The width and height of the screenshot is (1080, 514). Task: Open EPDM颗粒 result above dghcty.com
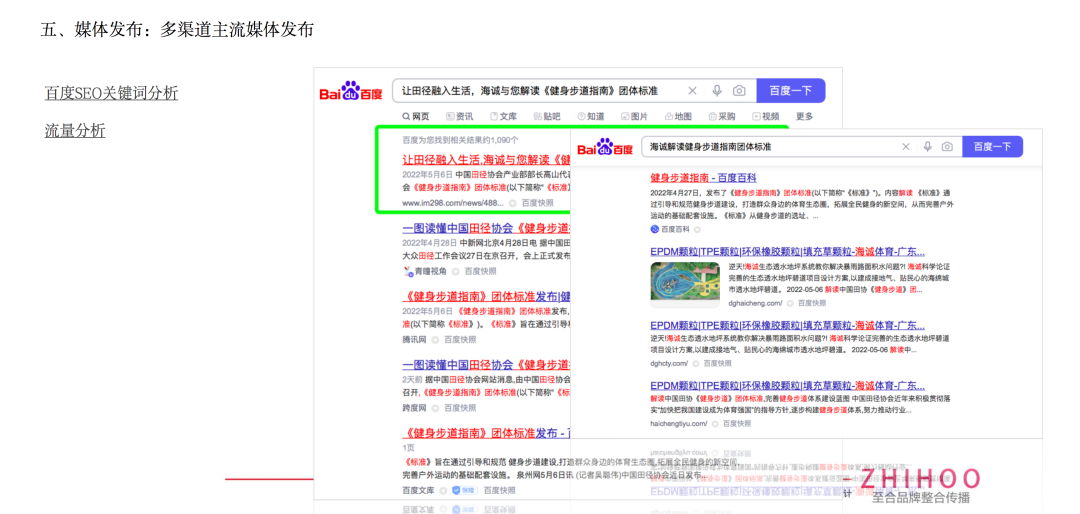[x=787, y=325]
